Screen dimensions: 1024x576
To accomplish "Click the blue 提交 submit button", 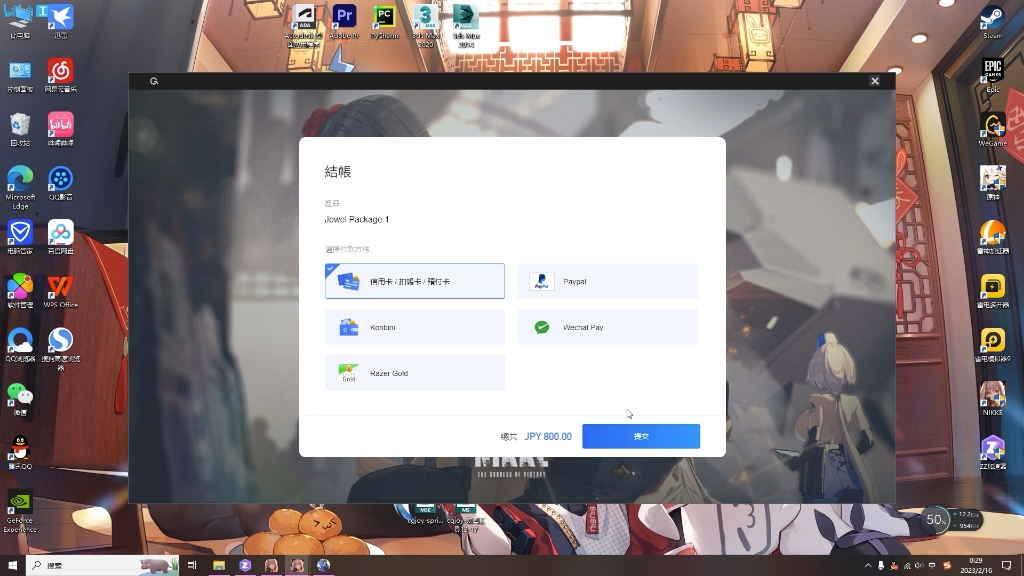I will [x=640, y=436].
